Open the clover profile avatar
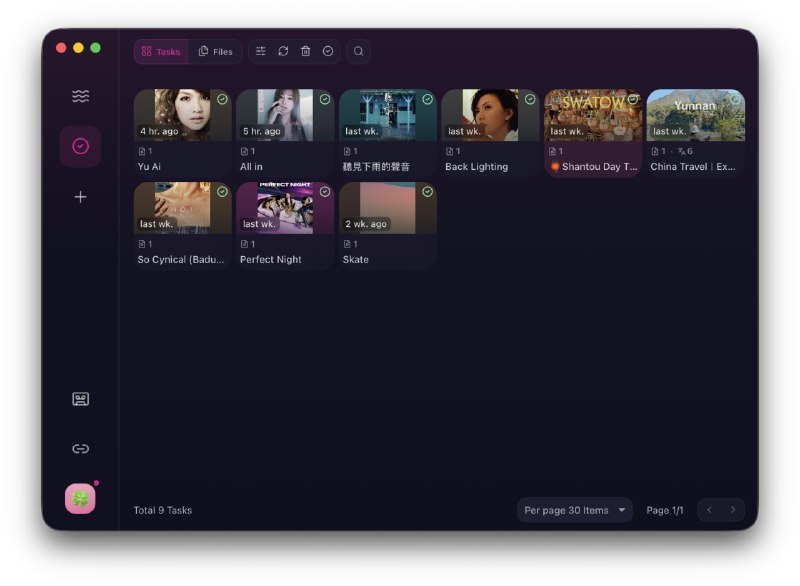 80,498
